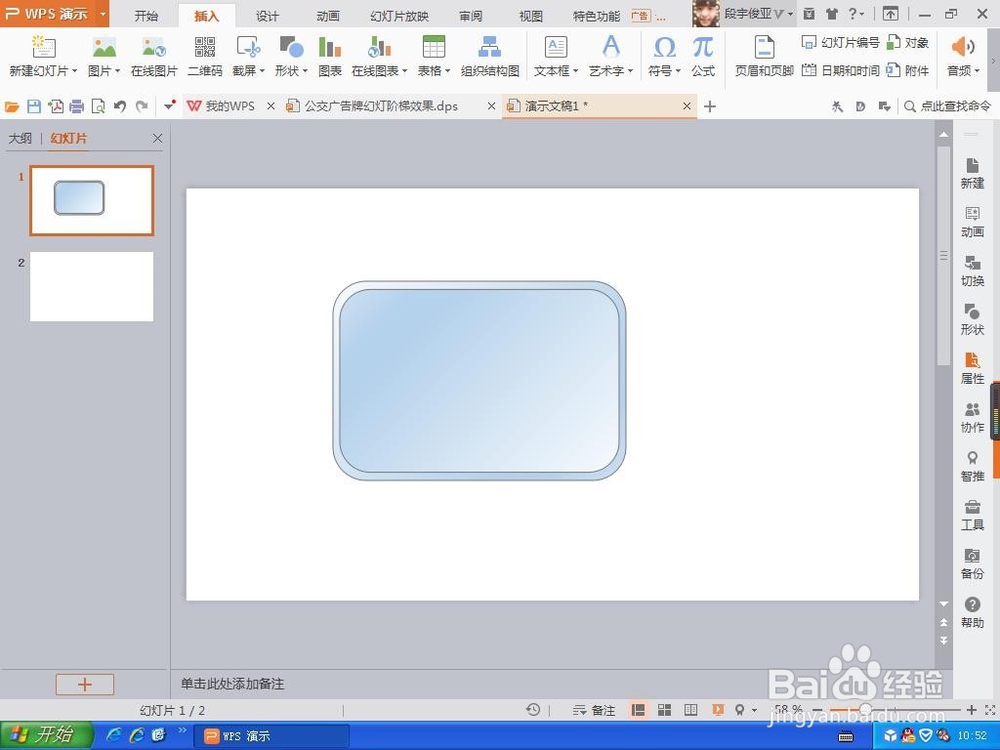Click the Windows 开始 Start button
This screenshot has height=750, width=1000.
(45, 735)
